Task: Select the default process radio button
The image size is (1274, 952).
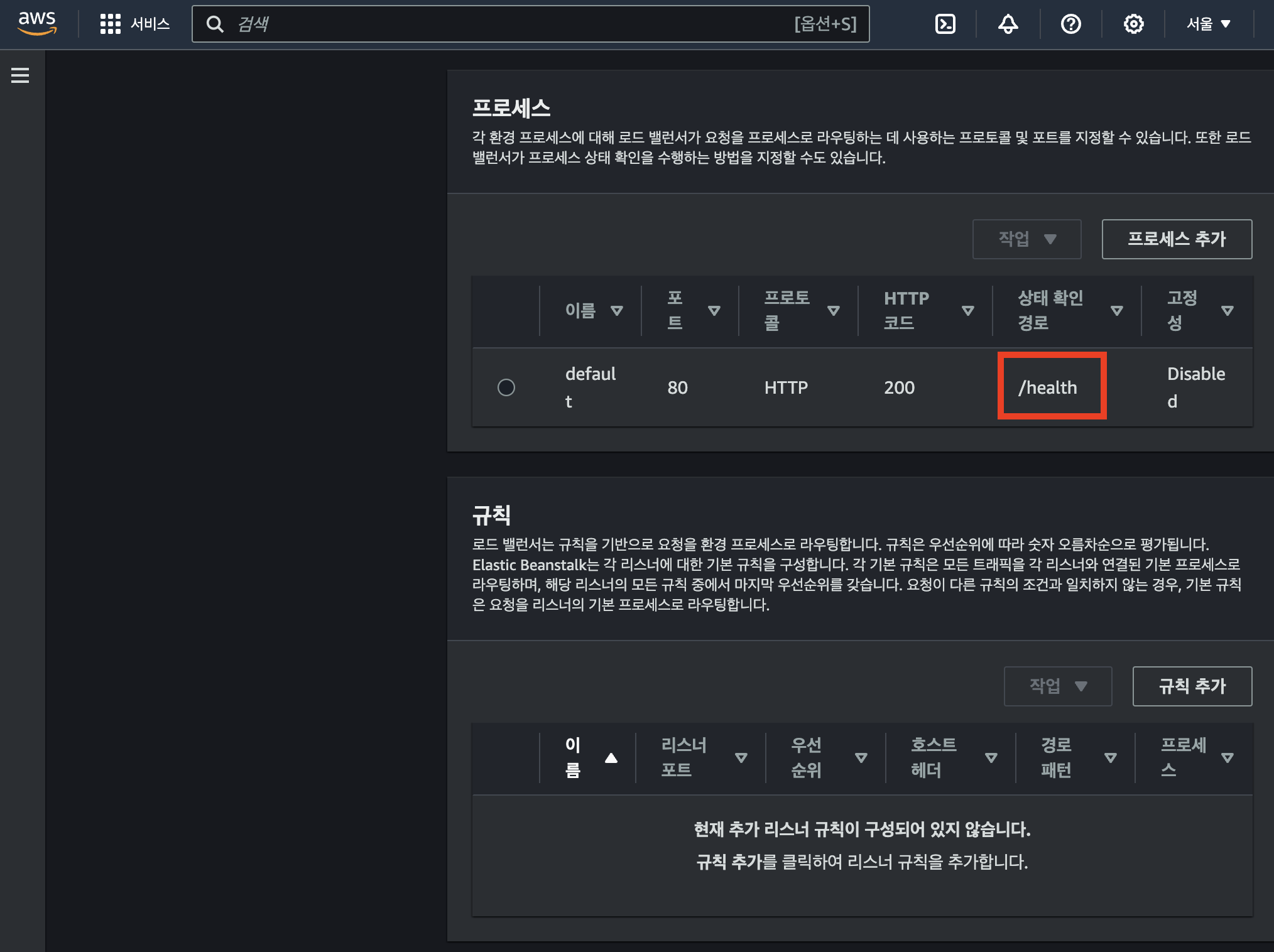Action: point(506,387)
